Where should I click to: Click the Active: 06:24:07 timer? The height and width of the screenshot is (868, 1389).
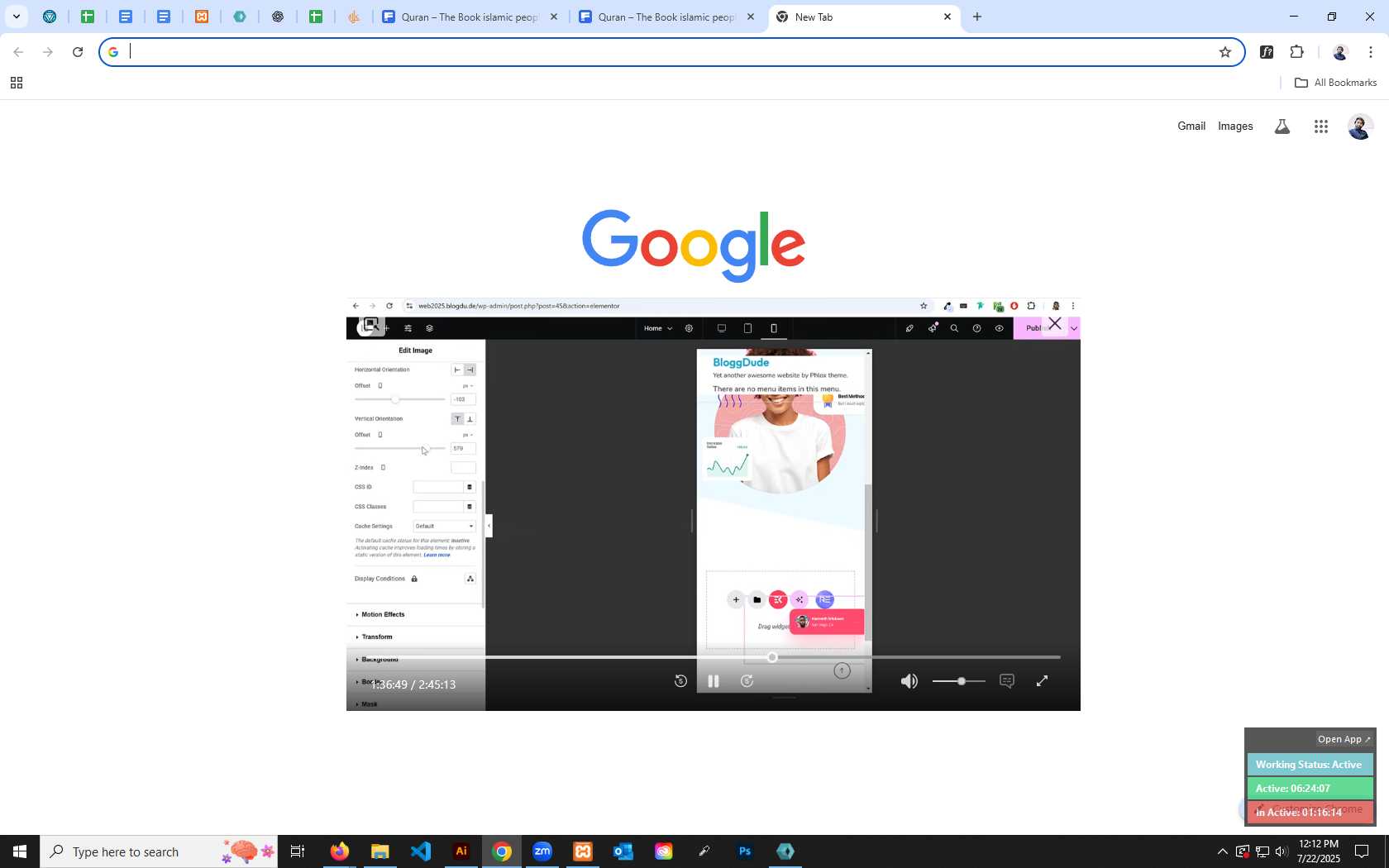click(x=1310, y=789)
